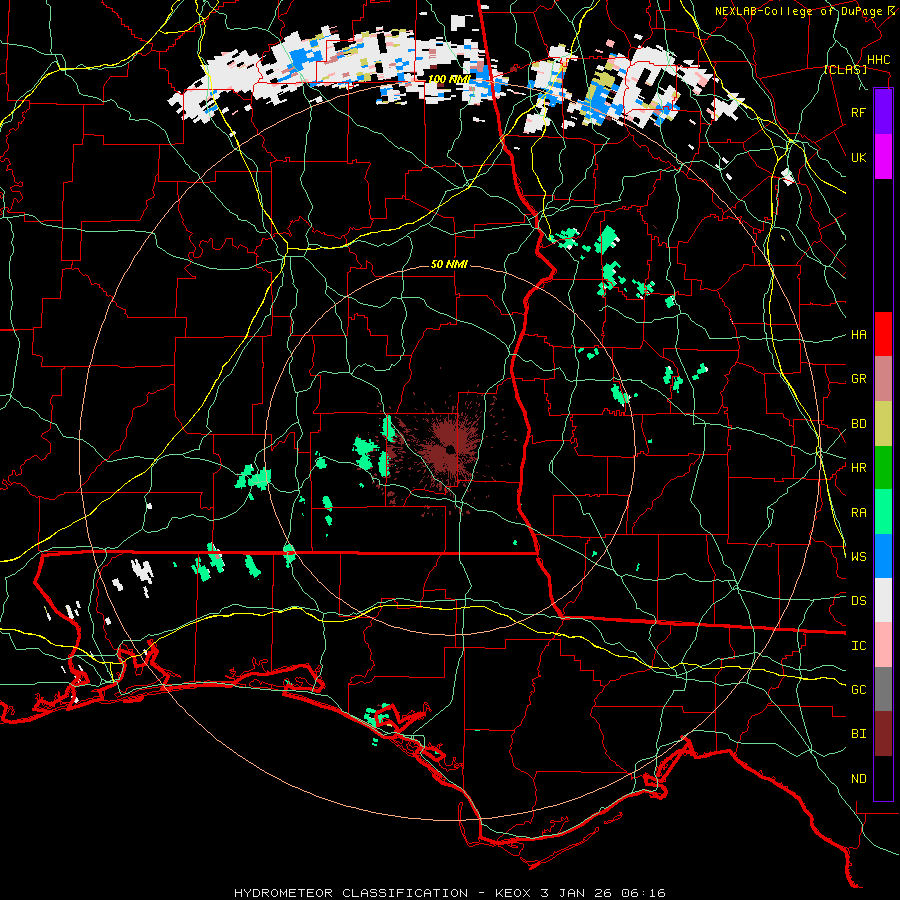This screenshot has height=900, width=900.
Task: Click the HA legend label
Action: click(x=858, y=334)
